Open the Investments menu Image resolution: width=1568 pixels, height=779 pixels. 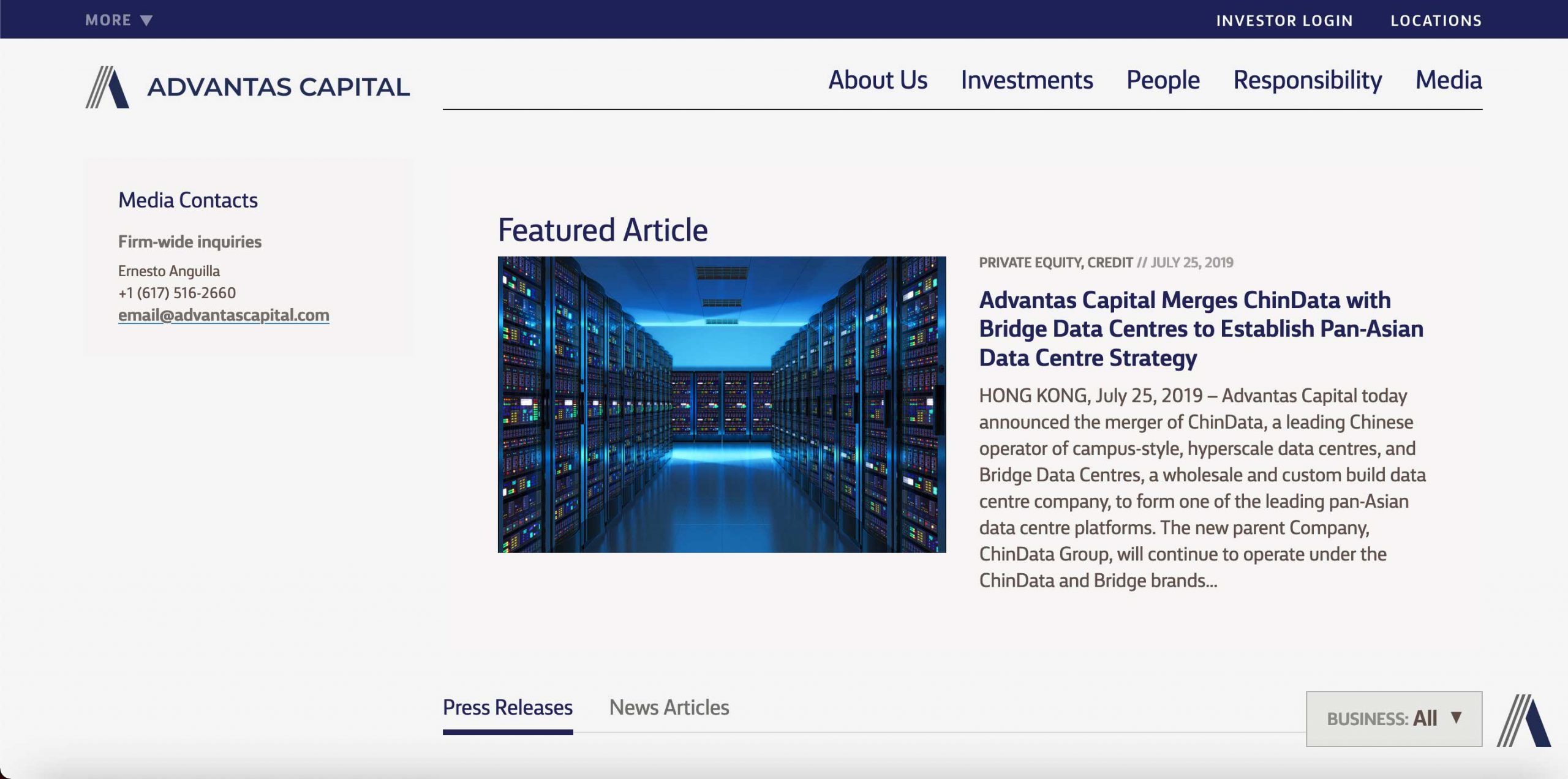(1027, 80)
